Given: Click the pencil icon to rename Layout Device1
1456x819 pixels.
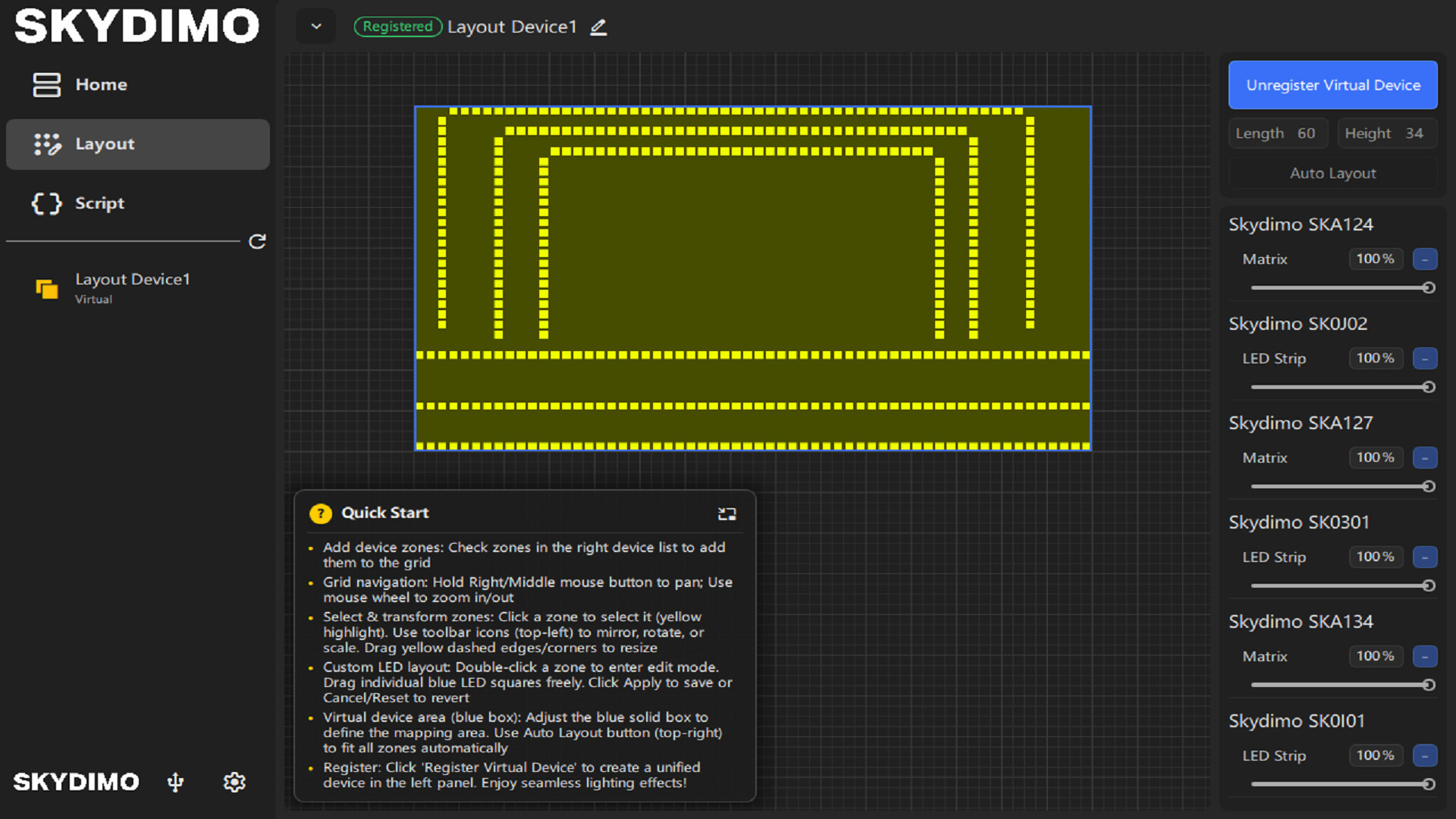Looking at the screenshot, I should (x=598, y=27).
